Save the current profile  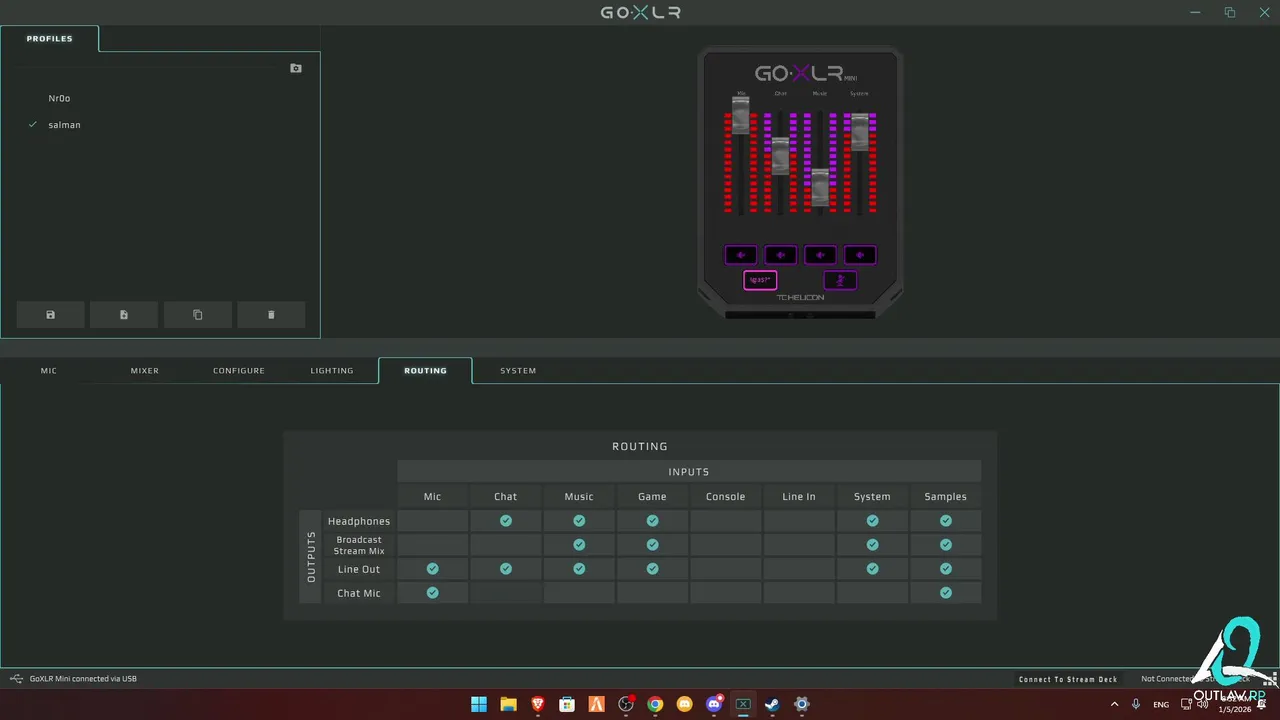51,314
